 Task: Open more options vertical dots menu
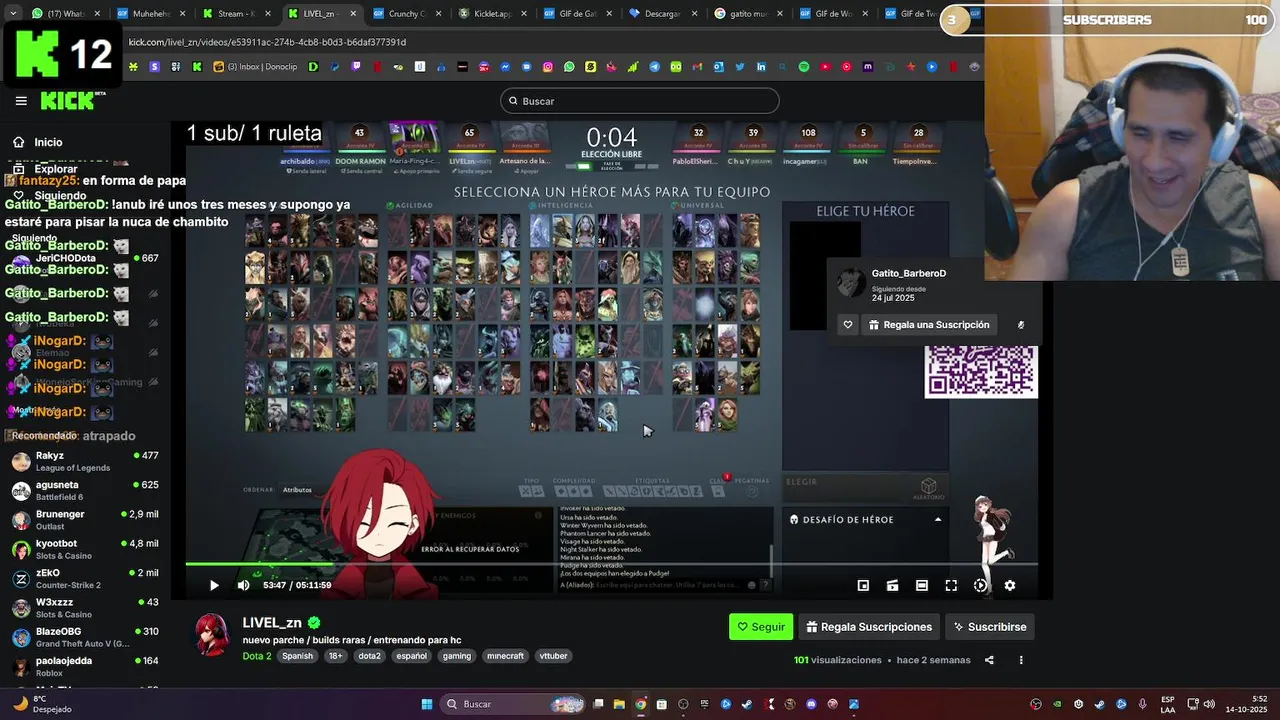click(1021, 660)
